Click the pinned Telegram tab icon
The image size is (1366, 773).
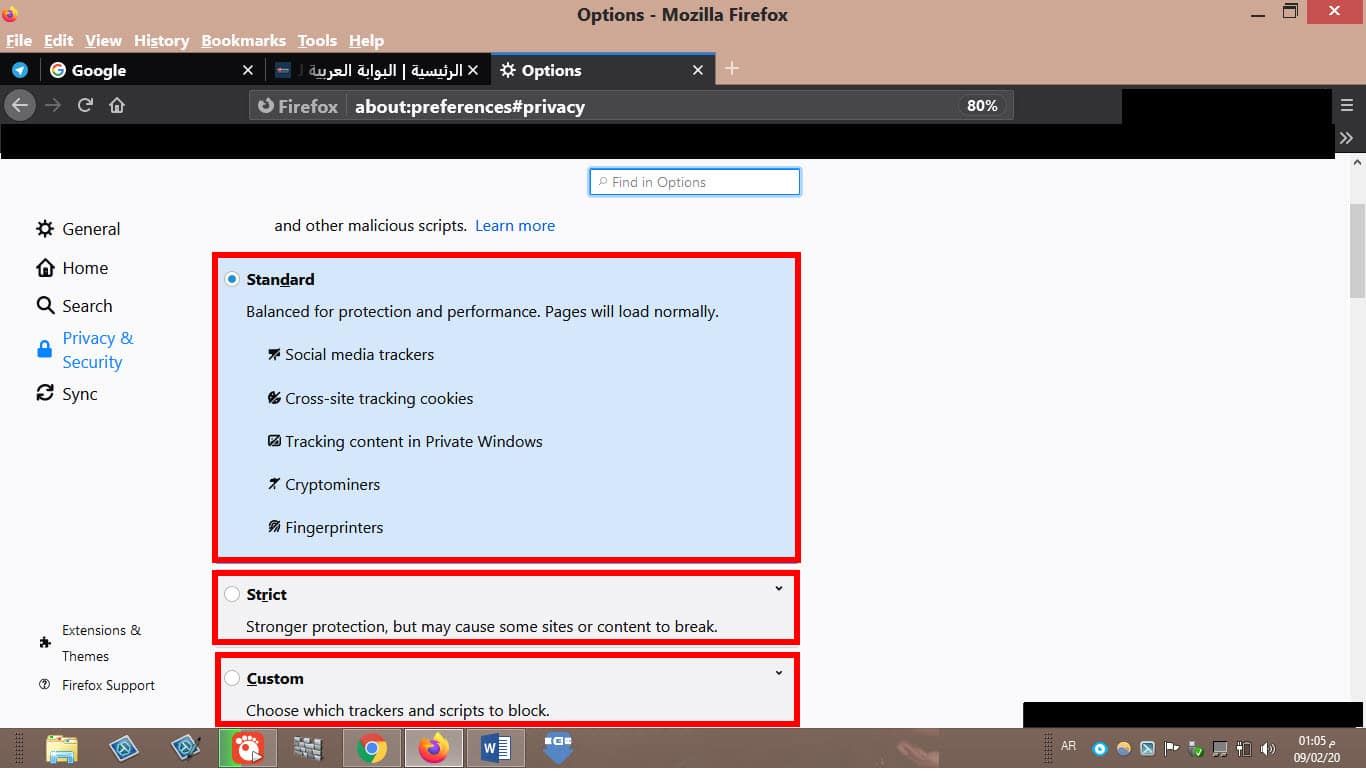point(19,70)
